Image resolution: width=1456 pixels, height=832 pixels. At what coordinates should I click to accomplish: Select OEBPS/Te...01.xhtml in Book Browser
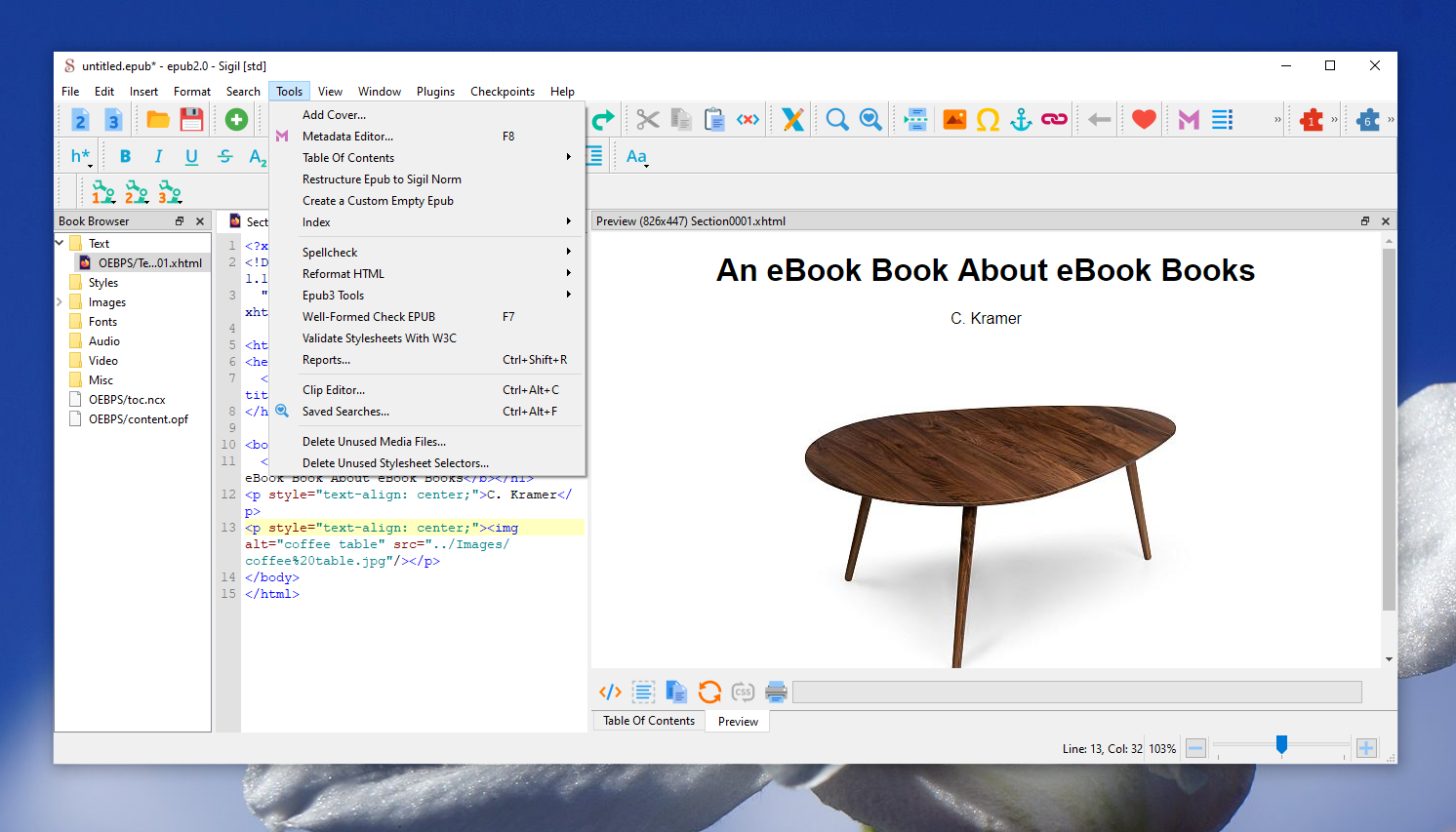(x=150, y=262)
